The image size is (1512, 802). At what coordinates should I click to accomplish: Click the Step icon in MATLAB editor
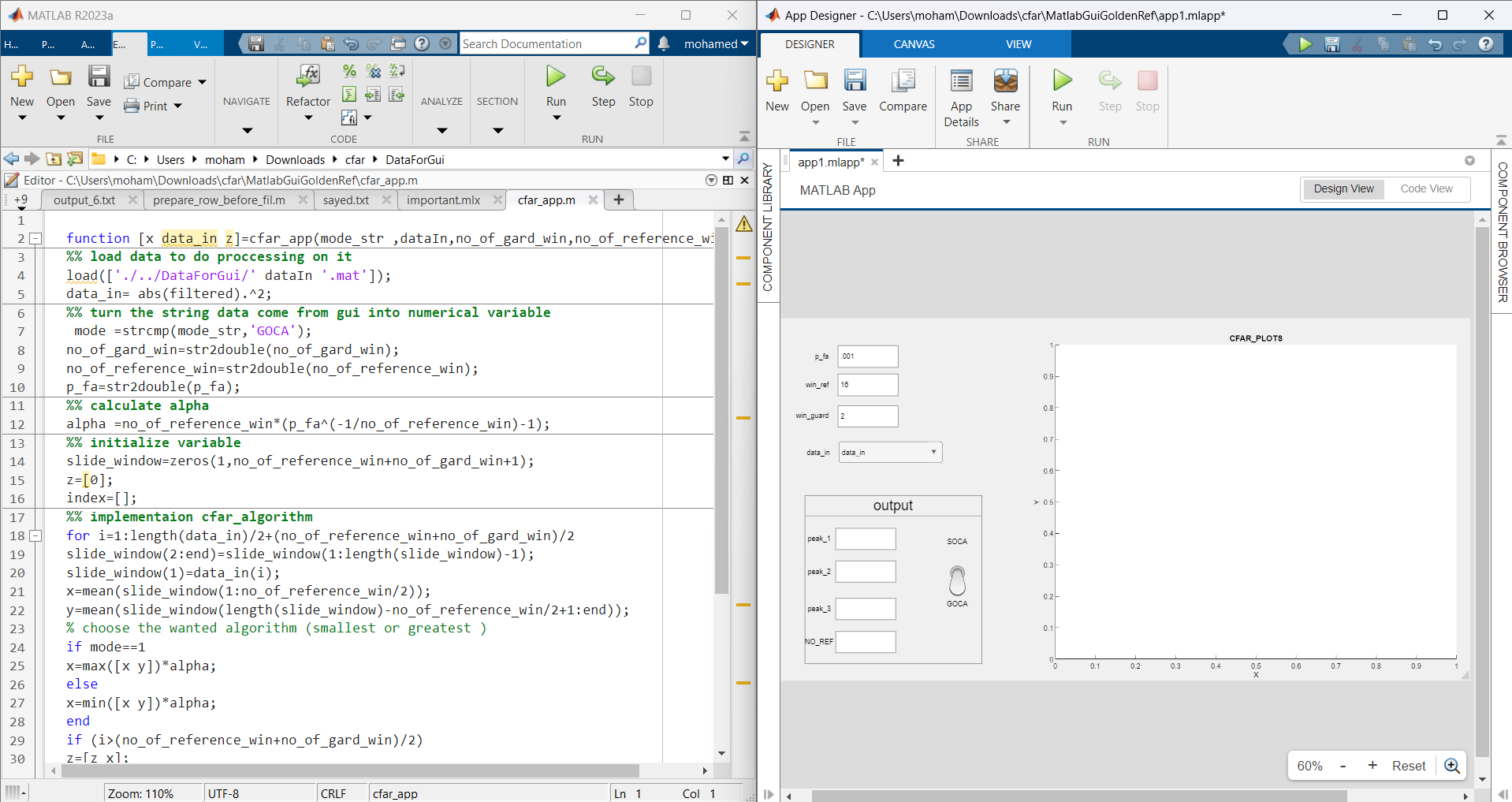pyautogui.click(x=603, y=76)
